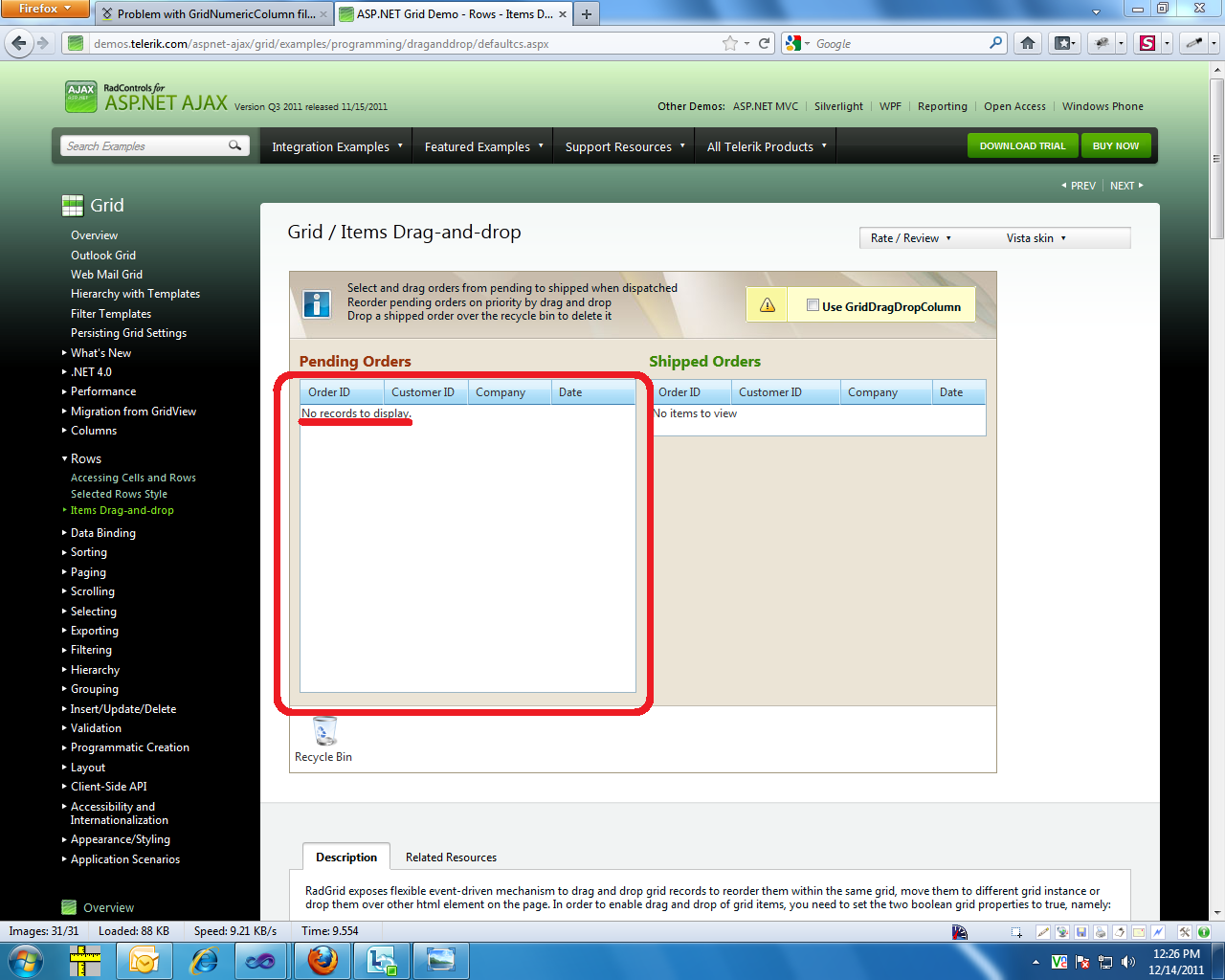Open the Windows Phone demos link
This screenshot has width=1225, height=980.
coord(1102,106)
